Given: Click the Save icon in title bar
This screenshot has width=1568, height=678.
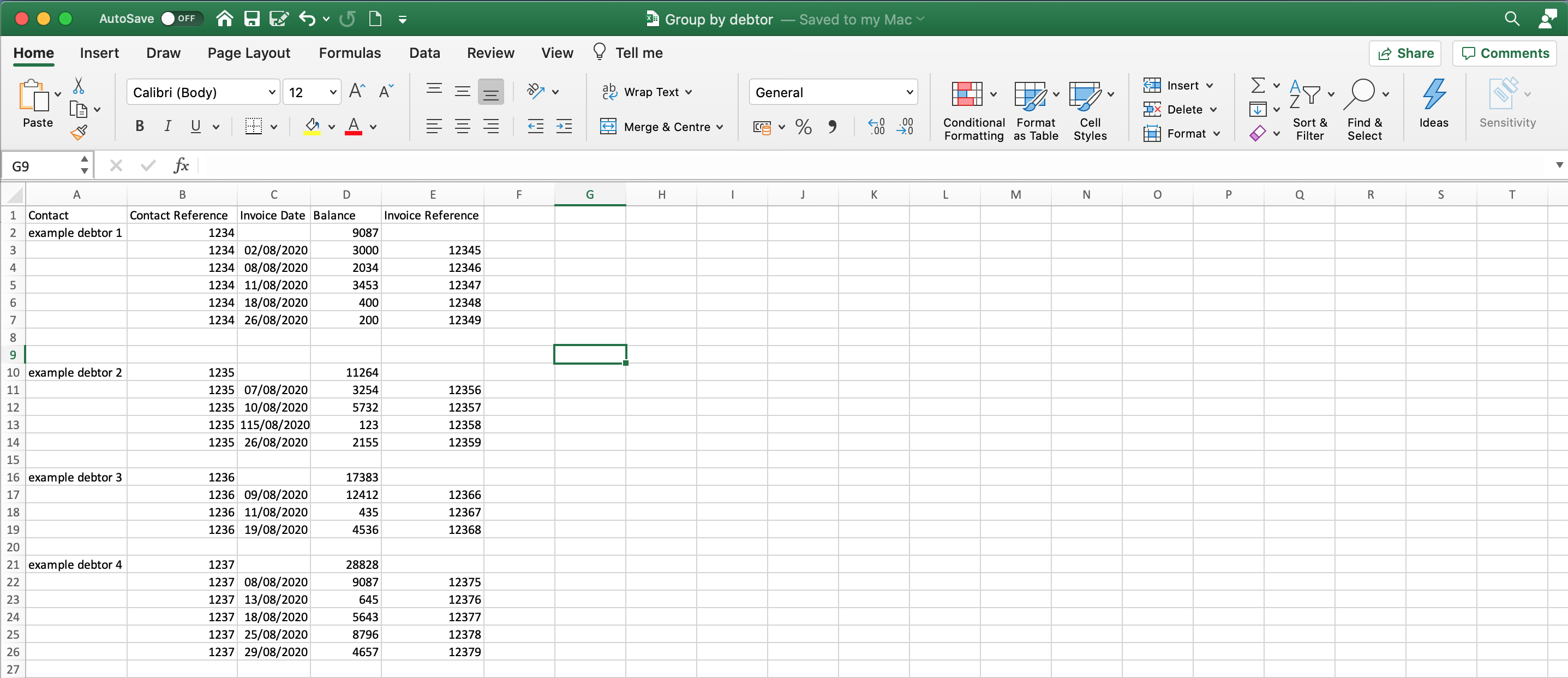Looking at the screenshot, I should point(252,19).
